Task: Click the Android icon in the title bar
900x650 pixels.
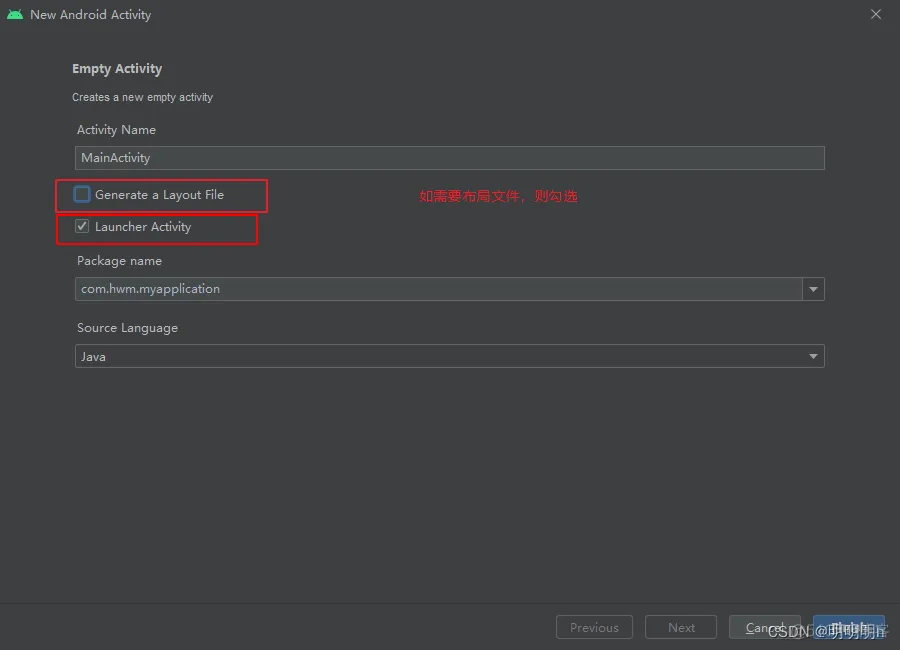Action: coord(15,14)
